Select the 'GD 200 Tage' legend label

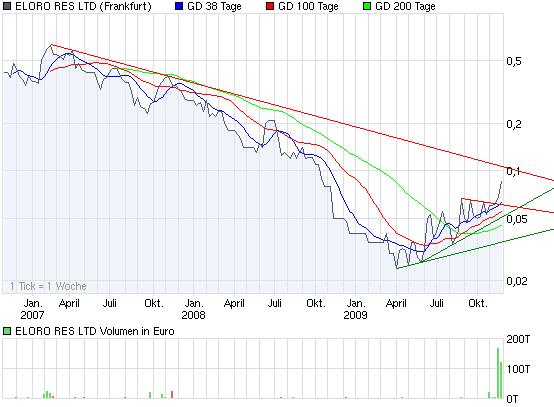[x=405, y=6]
